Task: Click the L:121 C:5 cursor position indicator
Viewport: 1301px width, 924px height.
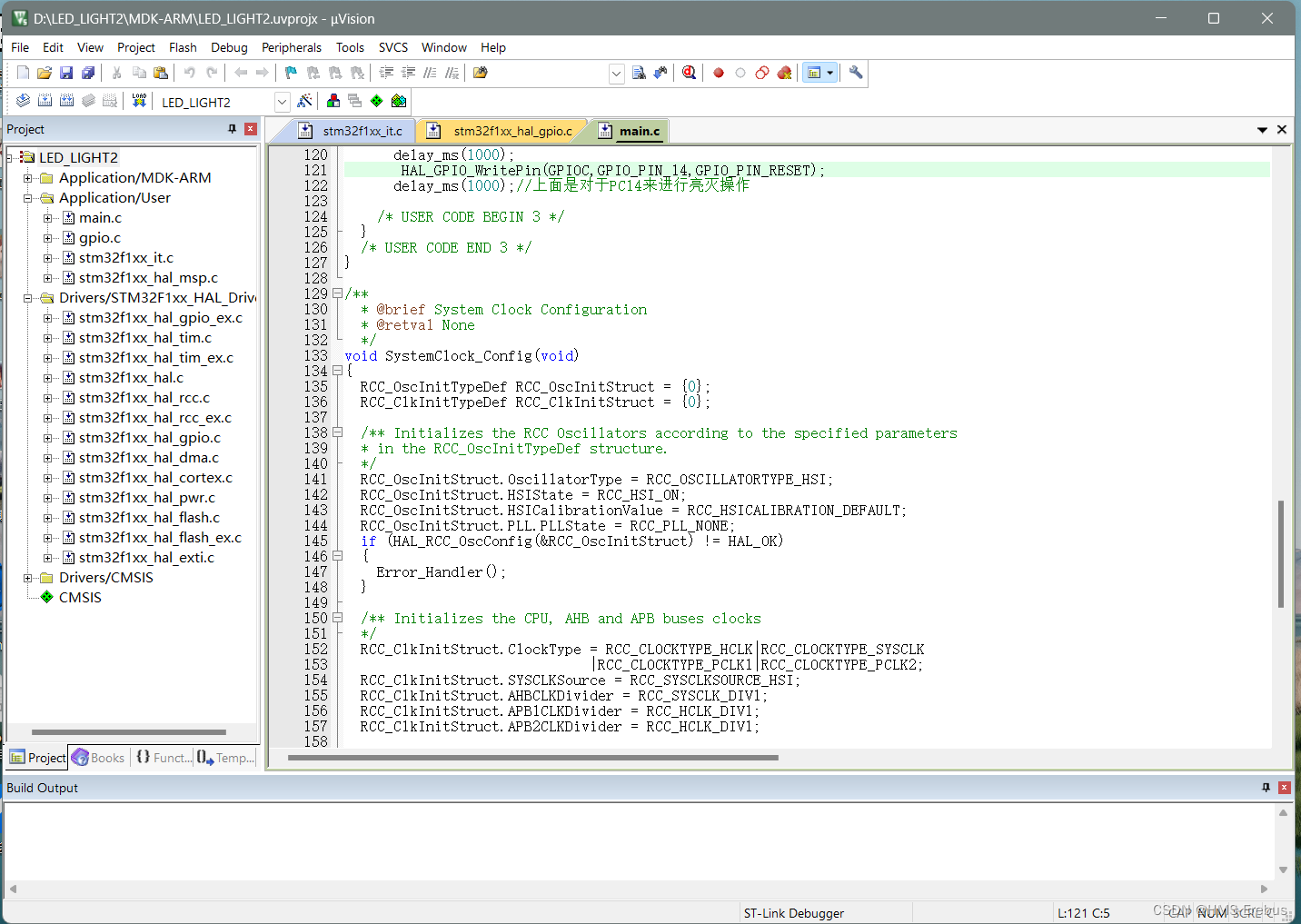Action: tap(1083, 913)
